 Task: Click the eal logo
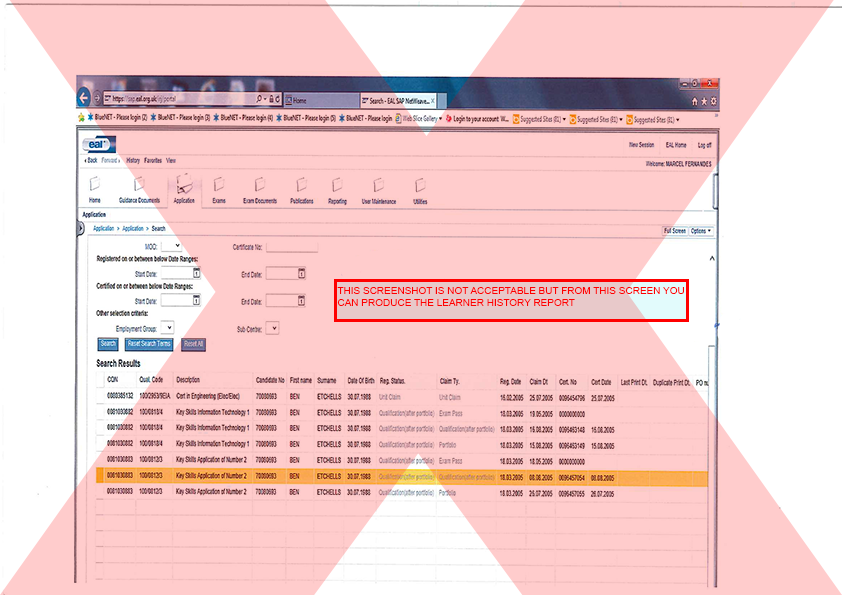(x=99, y=144)
